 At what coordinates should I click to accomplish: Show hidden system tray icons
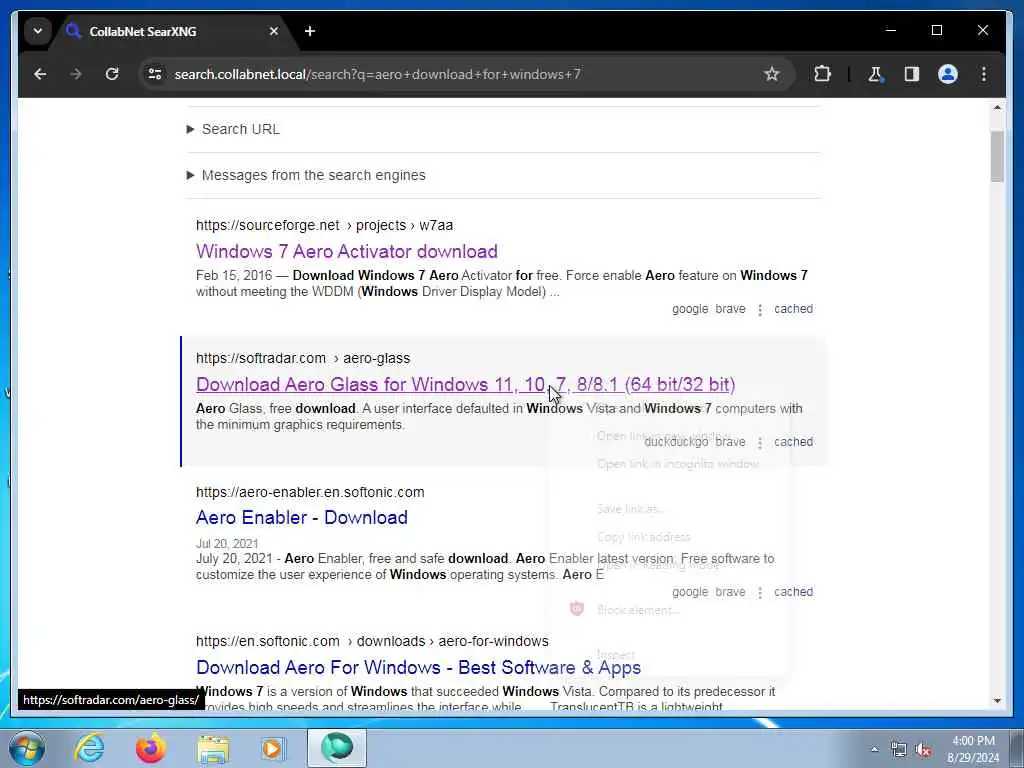874,749
